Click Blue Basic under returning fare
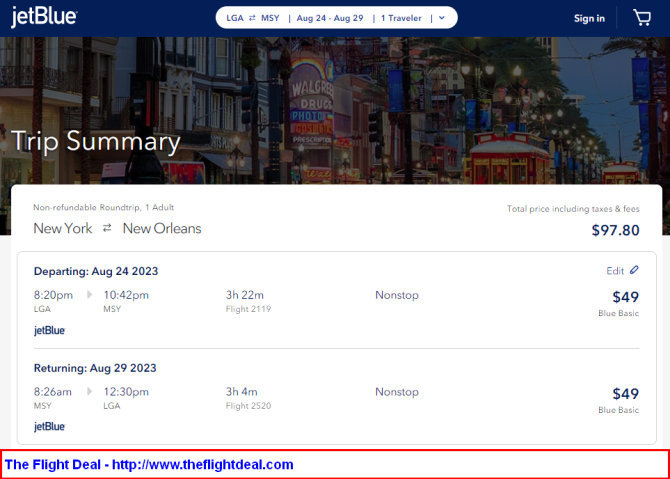The height and width of the screenshot is (479, 670). 618,410
